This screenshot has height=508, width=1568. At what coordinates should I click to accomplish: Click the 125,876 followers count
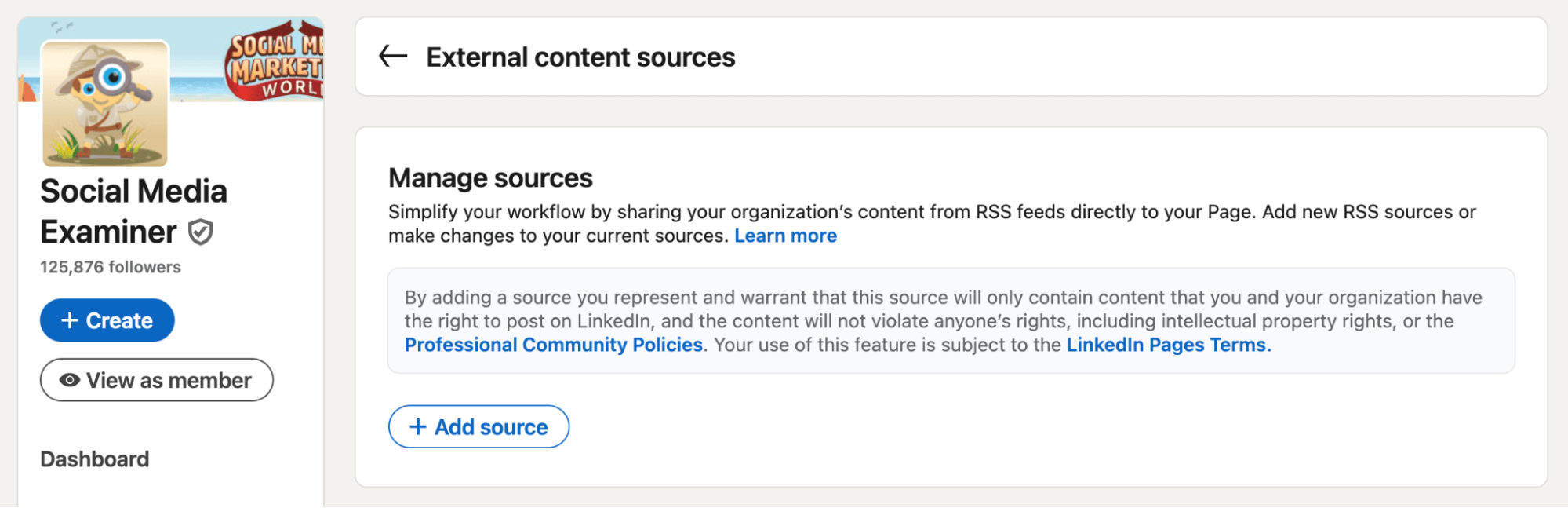click(111, 267)
